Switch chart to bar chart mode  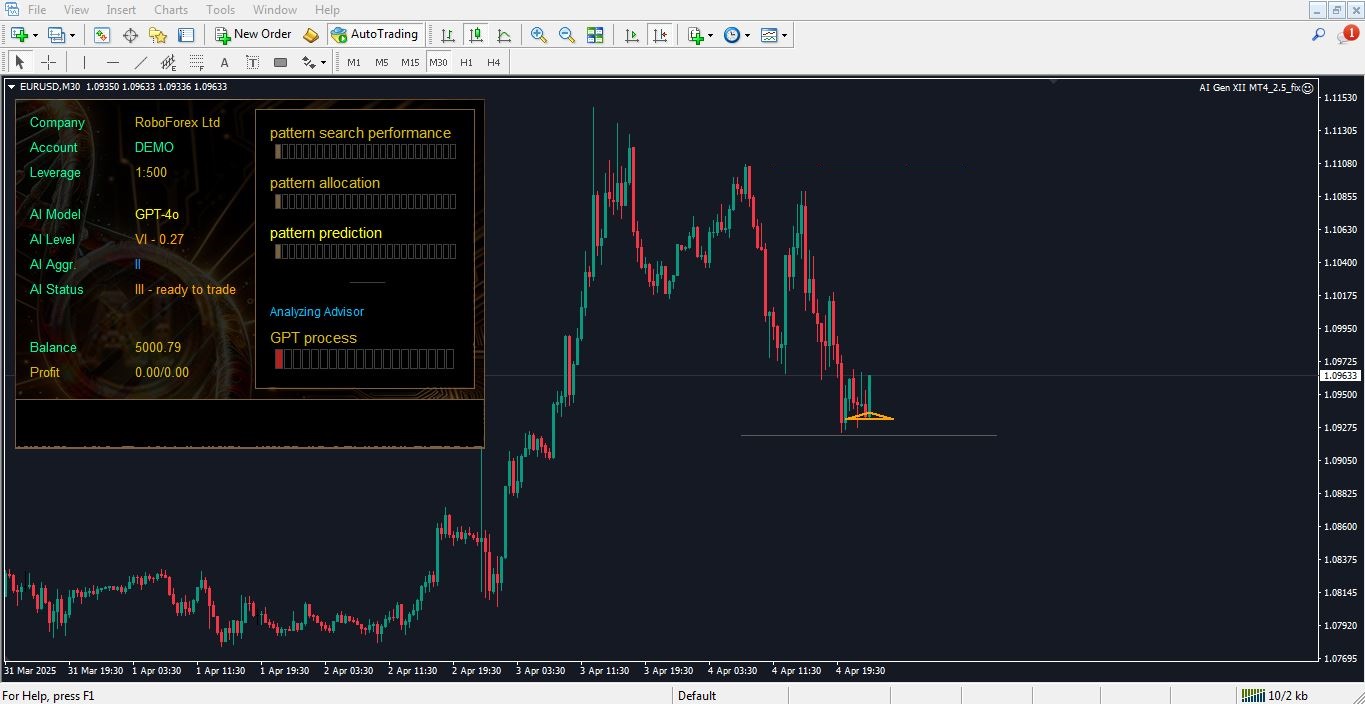coord(448,35)
